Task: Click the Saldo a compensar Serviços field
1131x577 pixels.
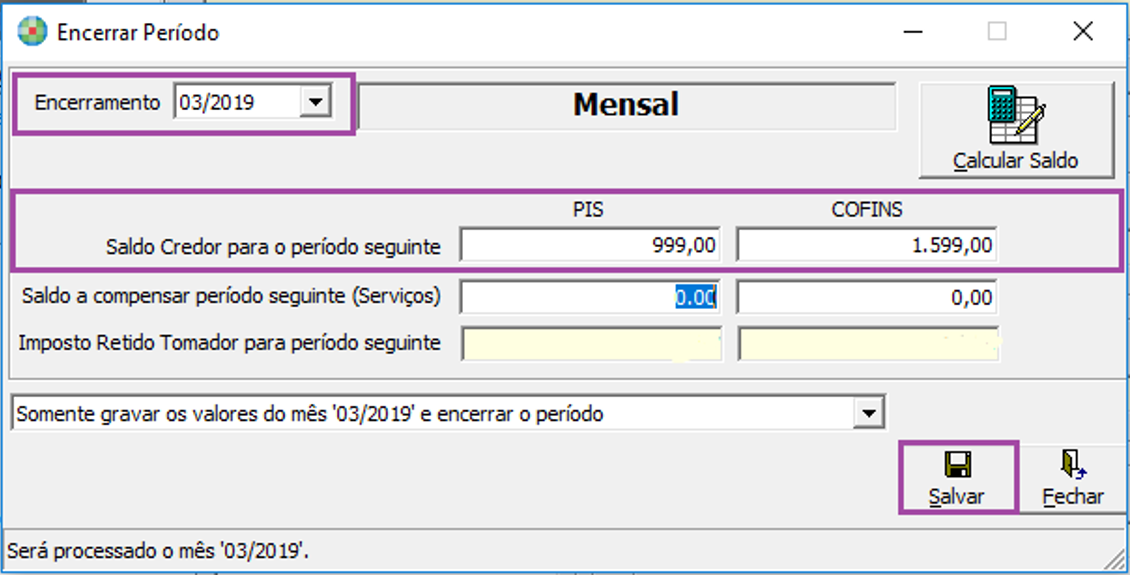Action: (590, 296)
